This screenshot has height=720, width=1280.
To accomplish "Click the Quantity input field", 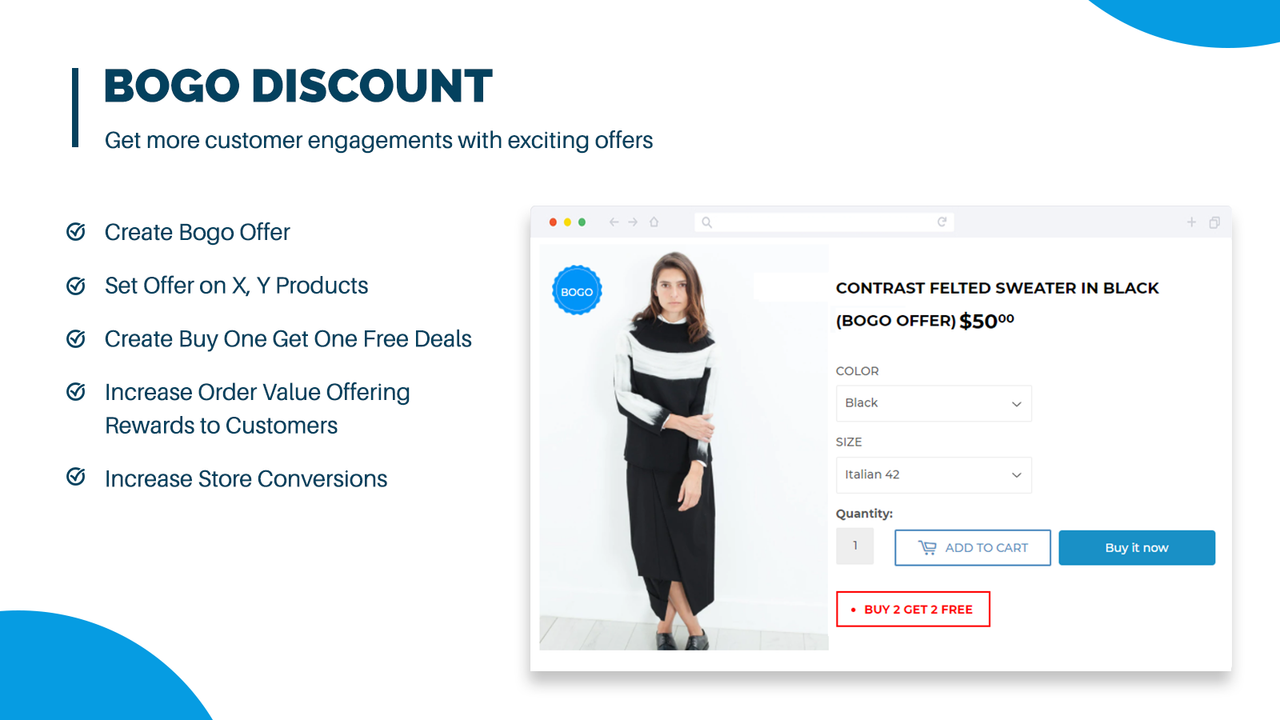I will 854,545.
